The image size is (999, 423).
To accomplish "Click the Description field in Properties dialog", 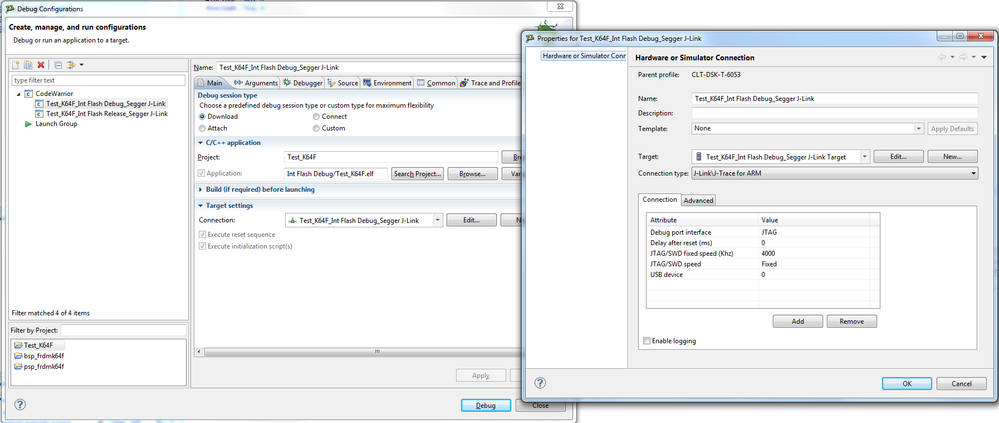I will pyautogui.click(x=835, y=113).
